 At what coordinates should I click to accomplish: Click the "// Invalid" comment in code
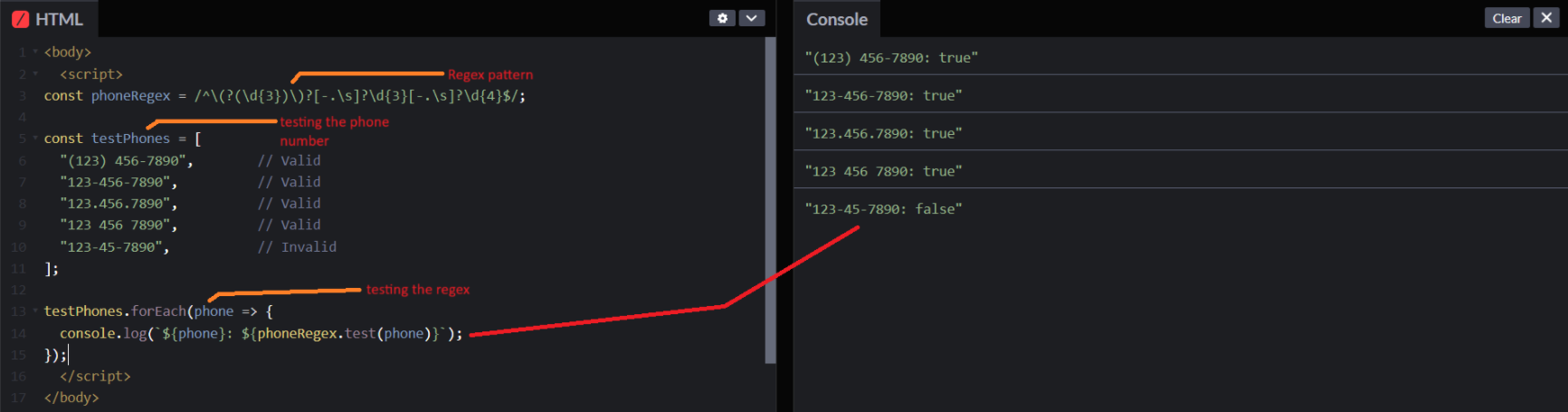click(297, 247)
